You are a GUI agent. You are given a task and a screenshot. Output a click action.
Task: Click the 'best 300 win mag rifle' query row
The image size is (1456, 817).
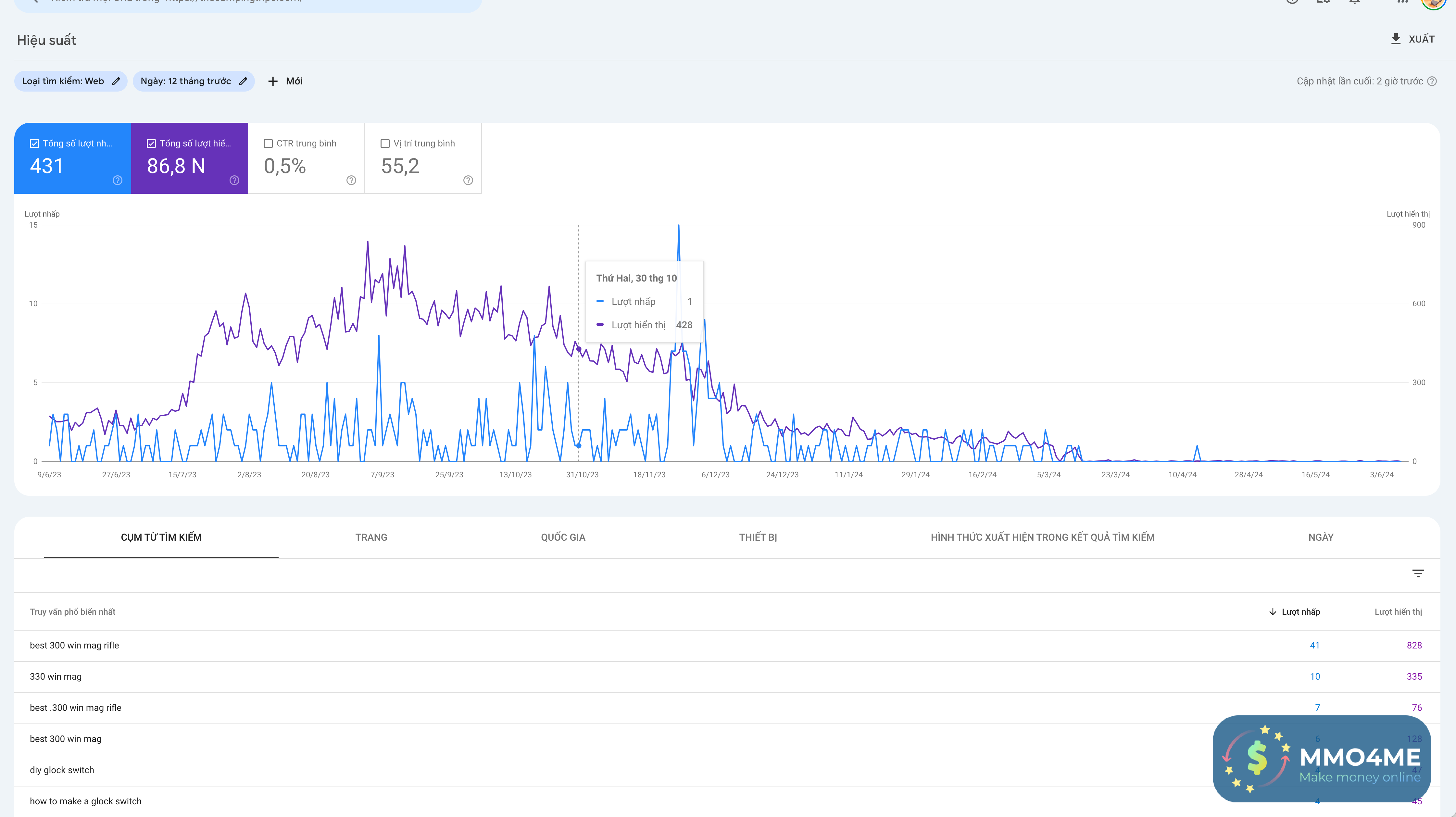click(x=75, y=645)
